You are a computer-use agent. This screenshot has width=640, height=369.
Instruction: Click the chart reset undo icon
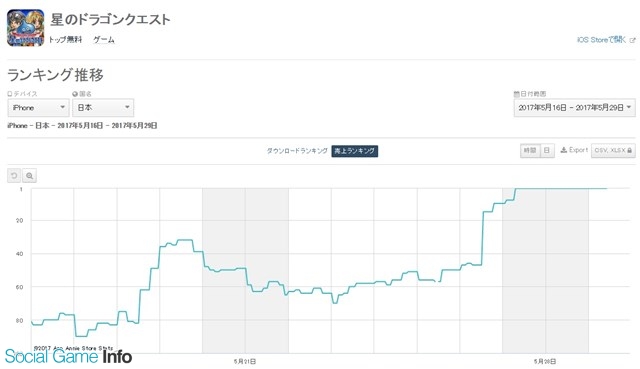click(x=14, y=176)
